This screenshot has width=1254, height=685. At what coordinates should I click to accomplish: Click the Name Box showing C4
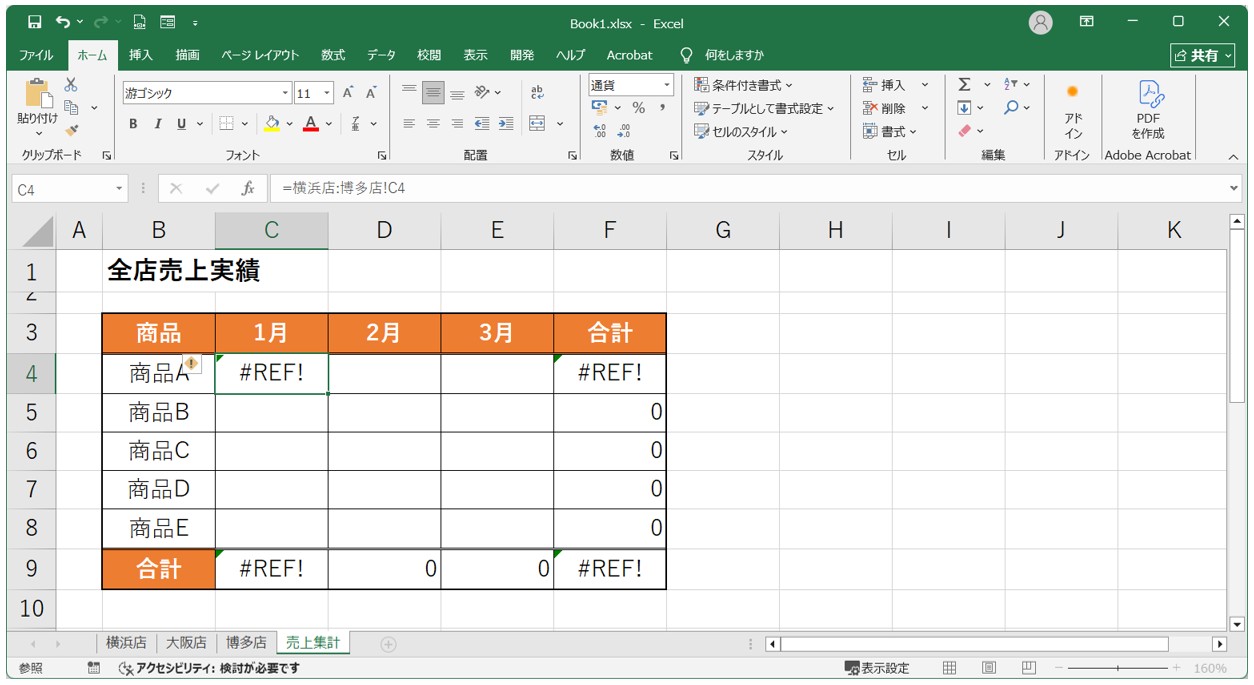tap(62, 188)
